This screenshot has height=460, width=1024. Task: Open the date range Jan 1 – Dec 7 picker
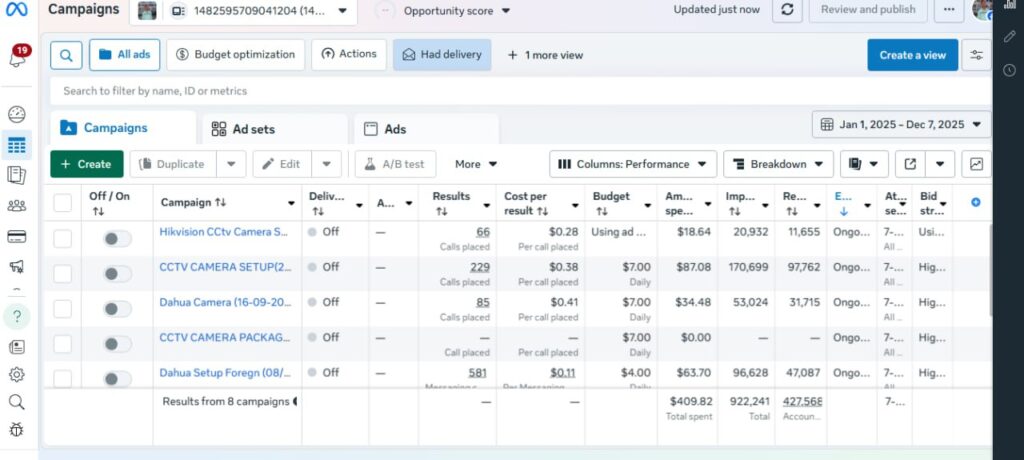coord(901,125)
